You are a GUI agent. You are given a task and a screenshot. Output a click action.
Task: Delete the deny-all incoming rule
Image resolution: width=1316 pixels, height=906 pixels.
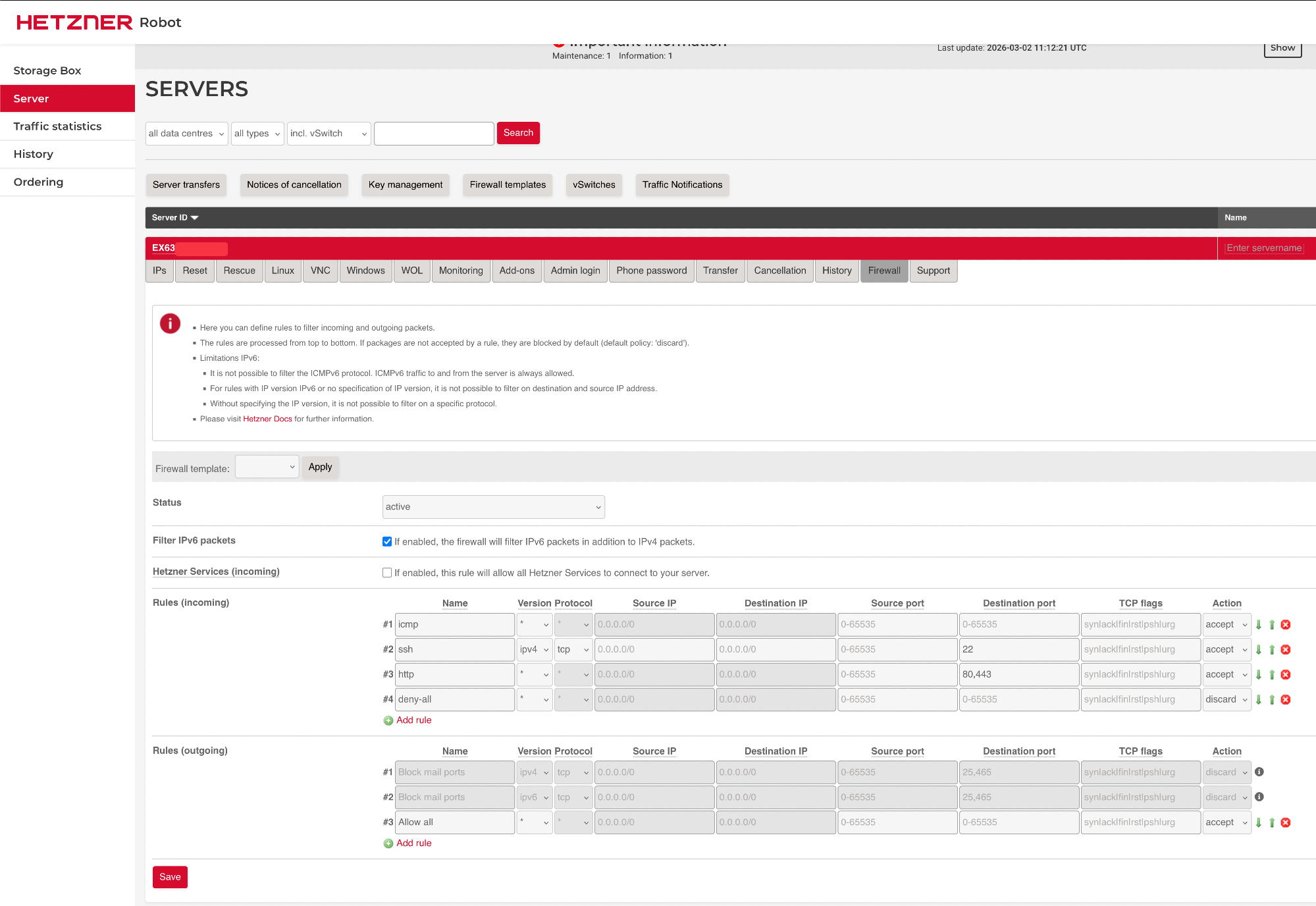(1286, 700)
